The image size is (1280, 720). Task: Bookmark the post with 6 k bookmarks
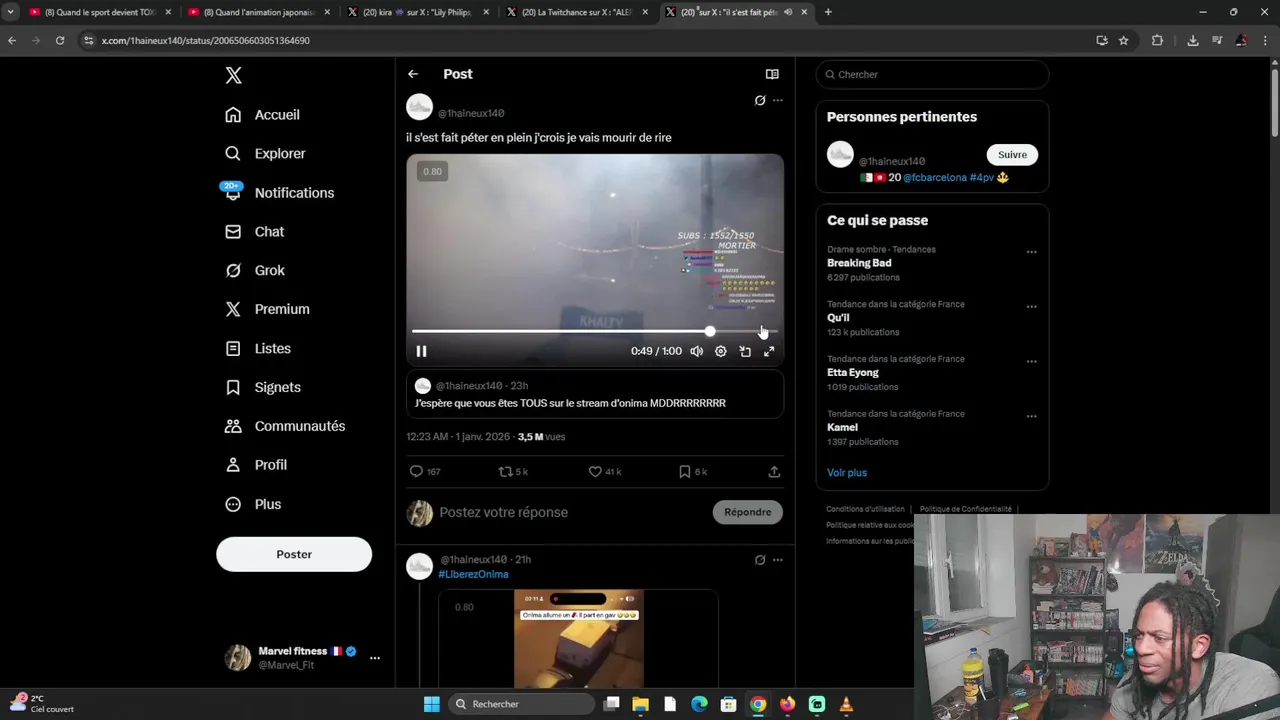(x=685, y=472)
